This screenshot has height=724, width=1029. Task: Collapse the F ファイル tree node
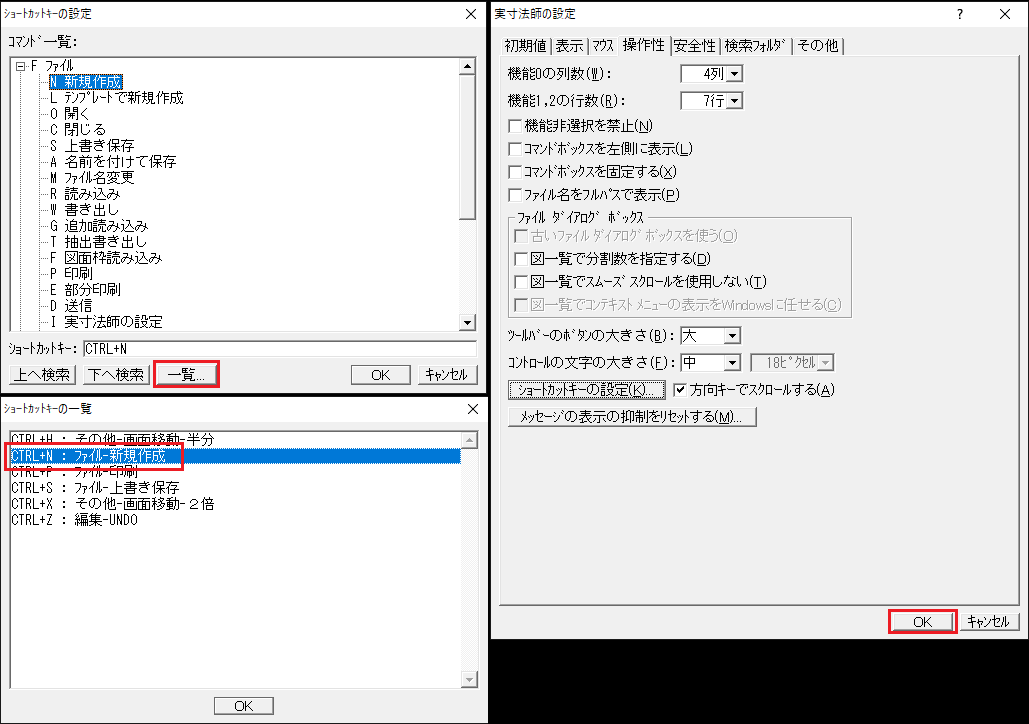tap(20, 66)
